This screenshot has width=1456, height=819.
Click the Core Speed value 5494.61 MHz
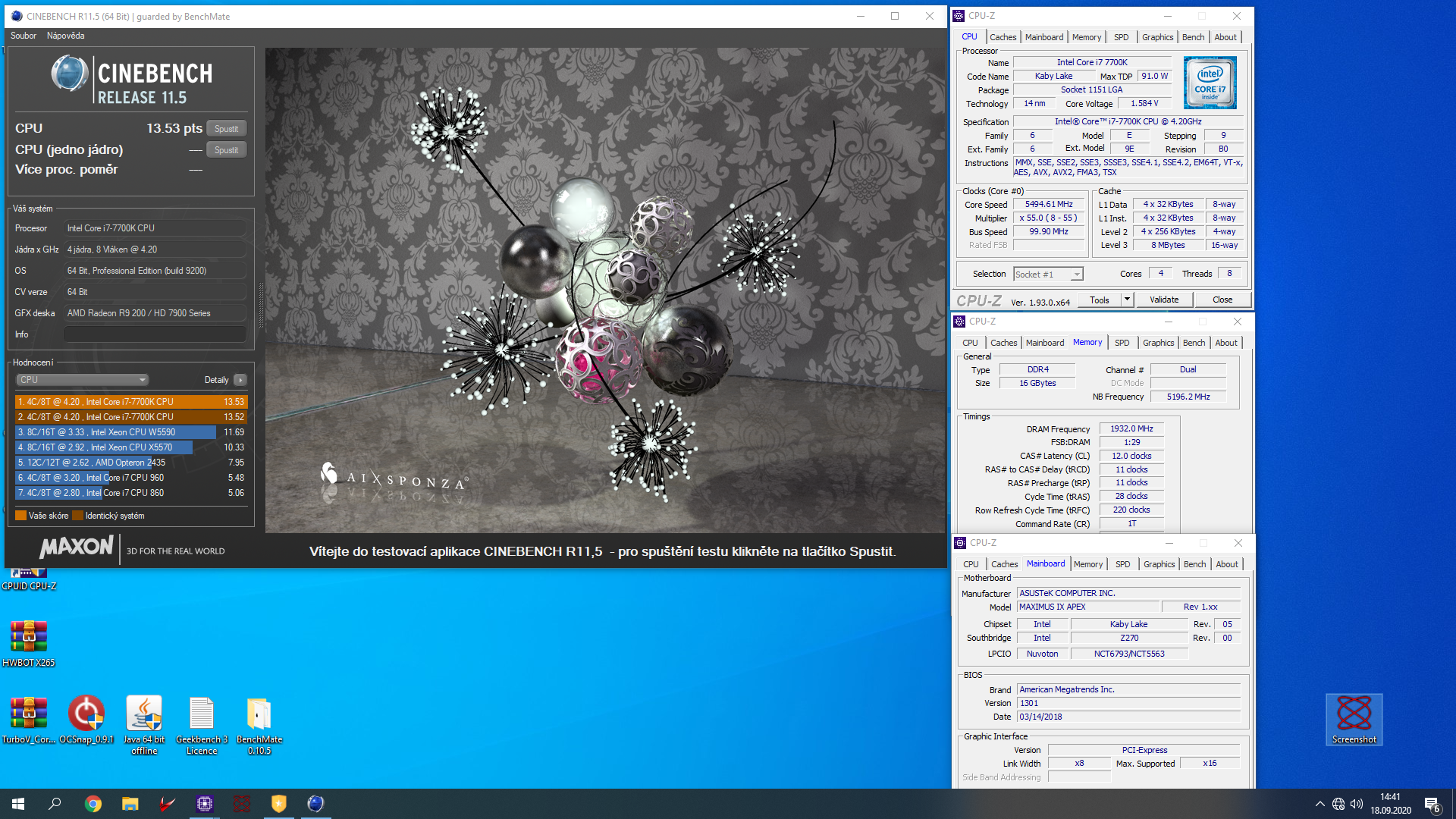[x=1049, y=205]
